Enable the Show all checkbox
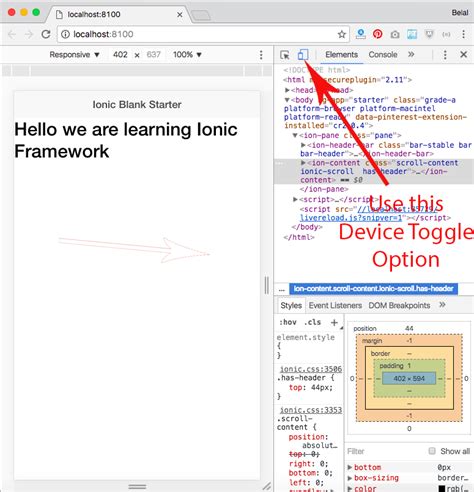 [432, 451]
